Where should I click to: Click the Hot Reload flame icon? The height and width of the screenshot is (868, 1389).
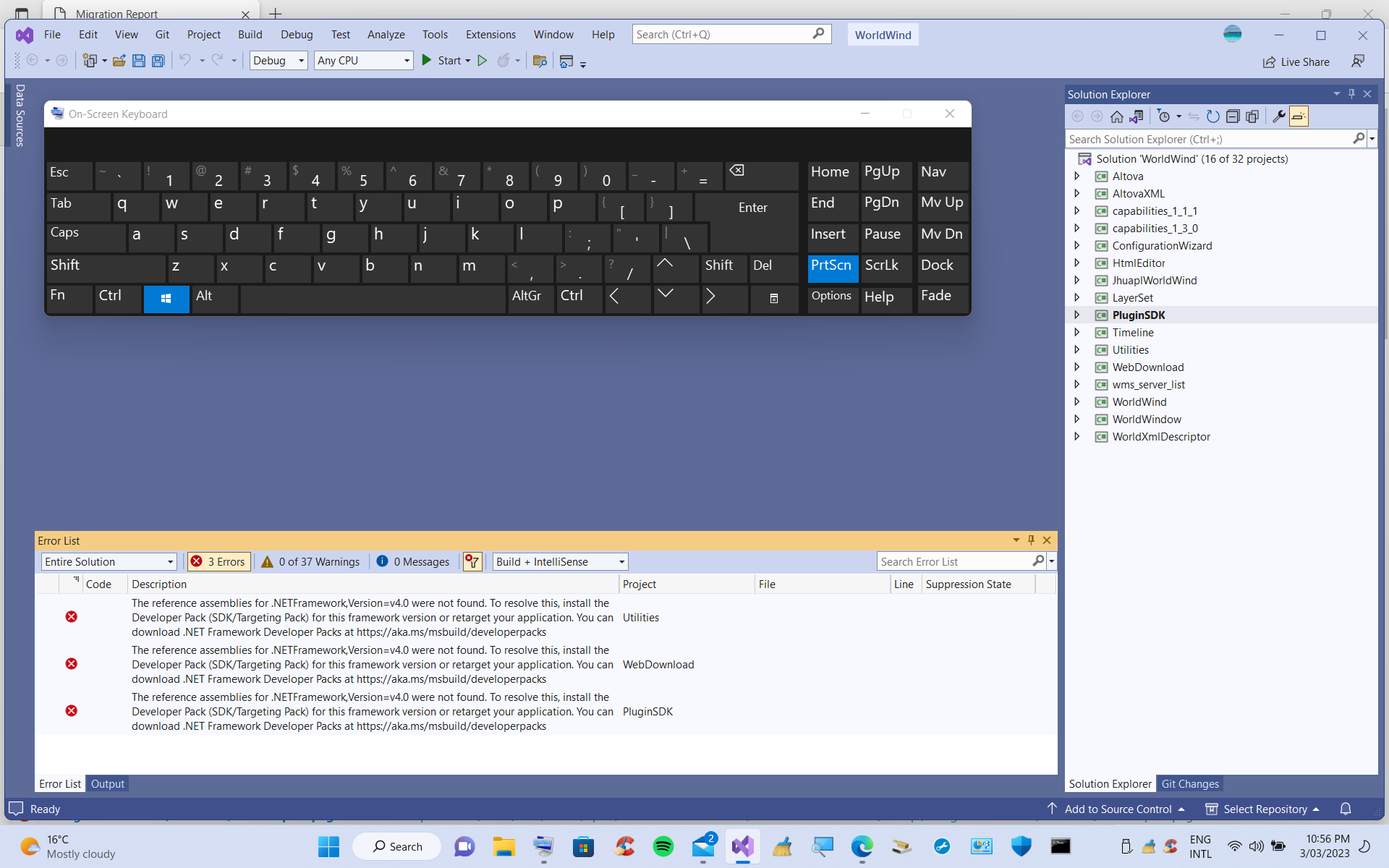point(504,61)
